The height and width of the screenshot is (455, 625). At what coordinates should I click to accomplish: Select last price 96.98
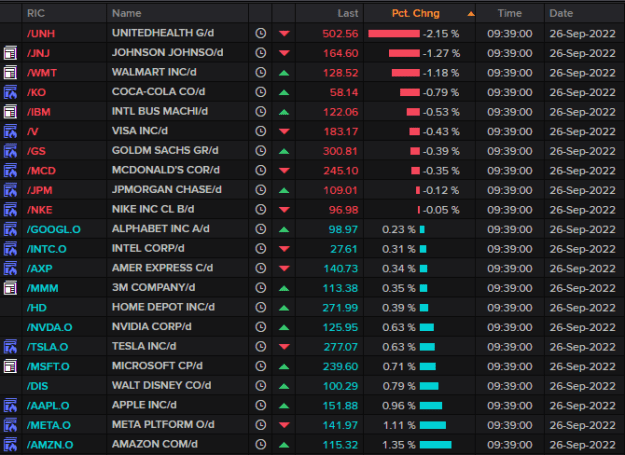[343, 210]
